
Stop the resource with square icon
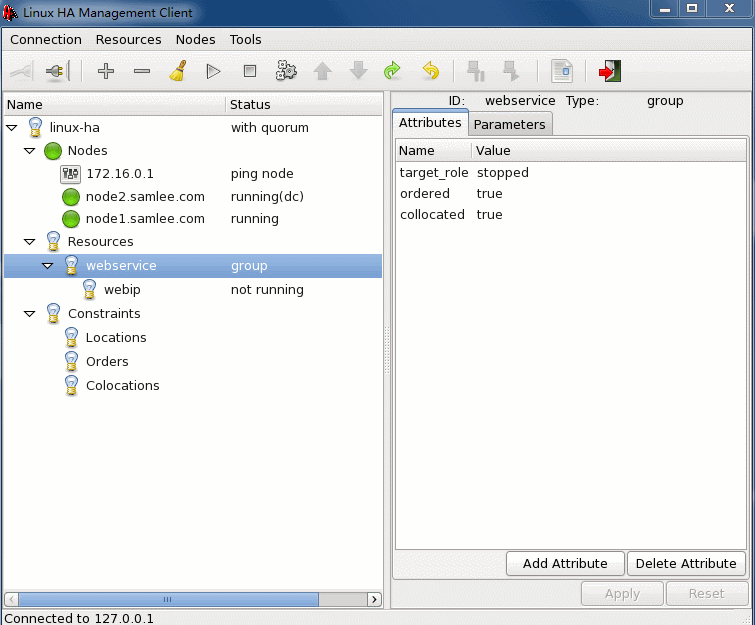coord(250,71)
